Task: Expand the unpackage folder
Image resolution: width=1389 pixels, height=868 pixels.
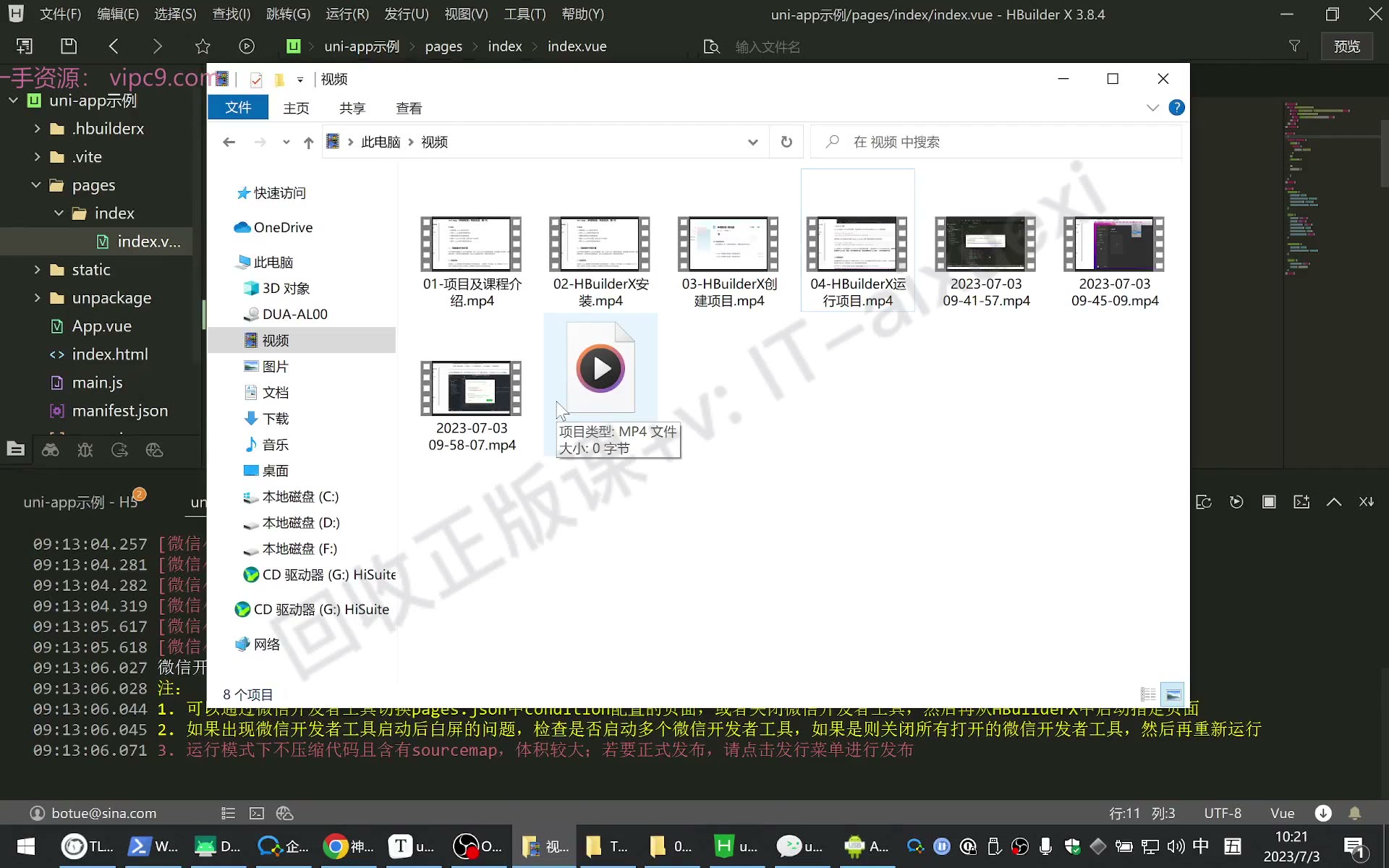Action: [x=37, y=298]
